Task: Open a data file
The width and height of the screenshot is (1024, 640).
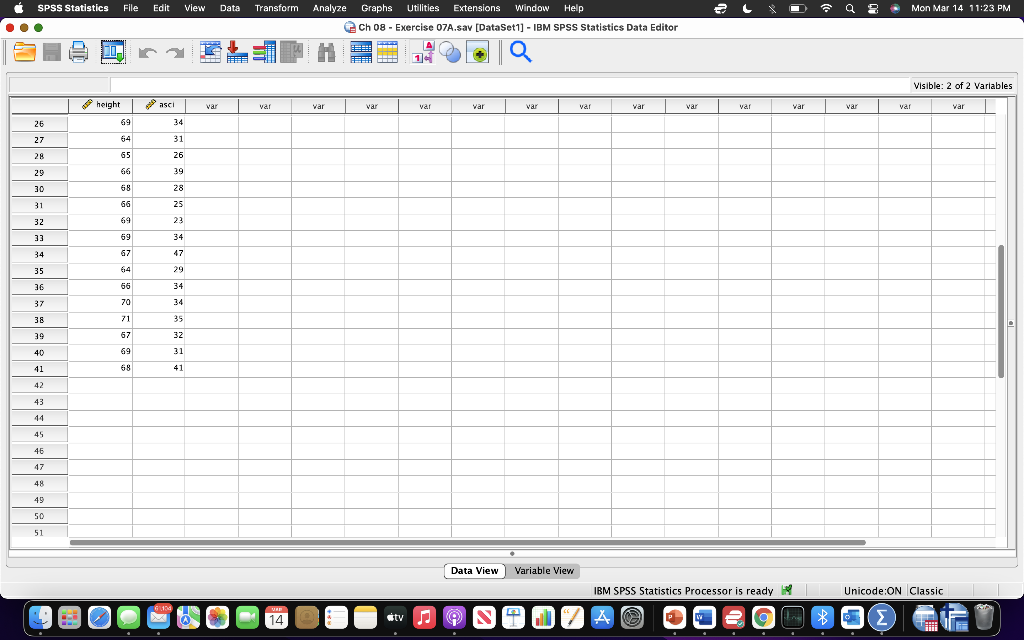Action: 24,52
